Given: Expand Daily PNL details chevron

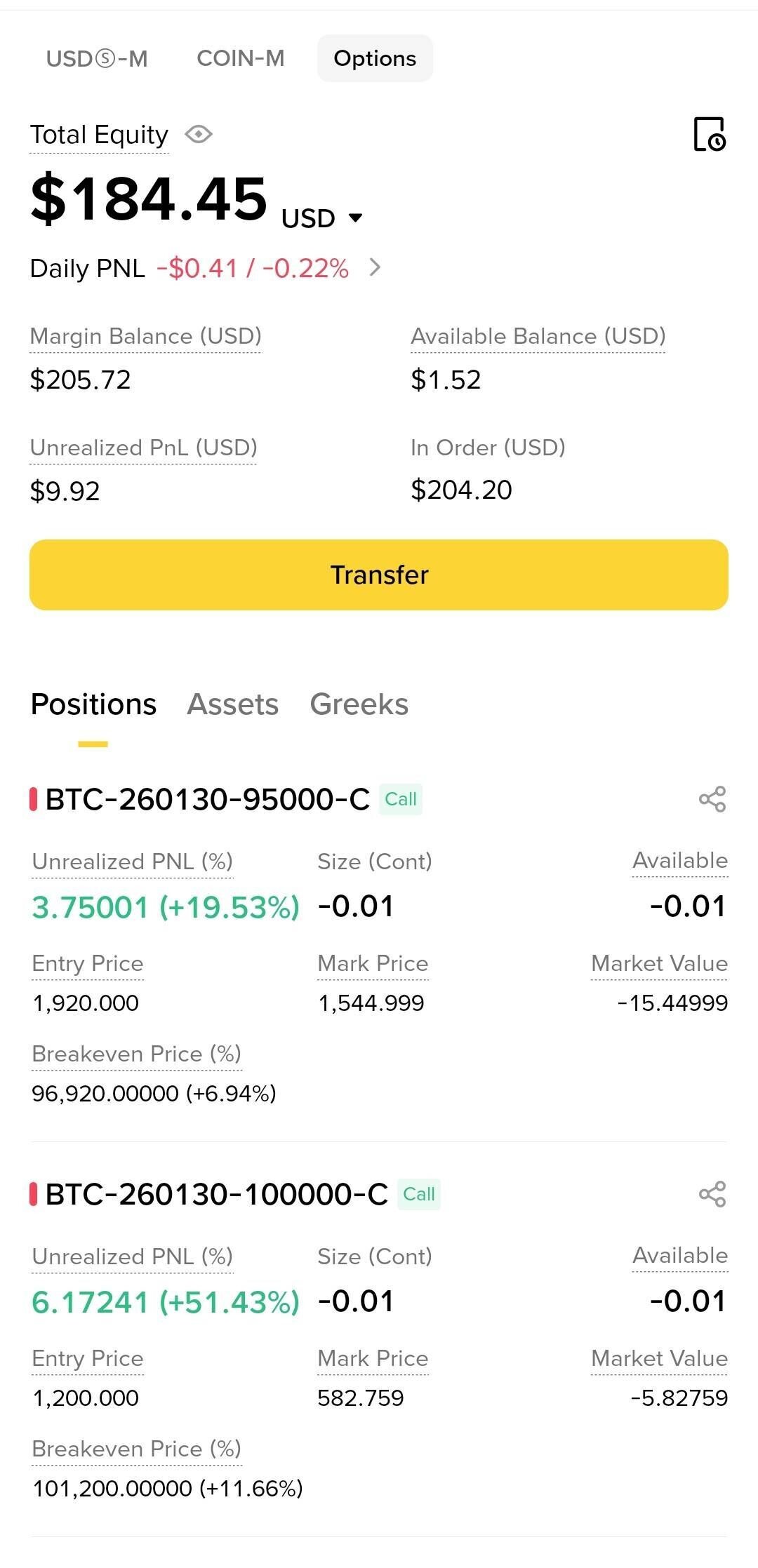Looking at the screenshot, I should point(375,267).
